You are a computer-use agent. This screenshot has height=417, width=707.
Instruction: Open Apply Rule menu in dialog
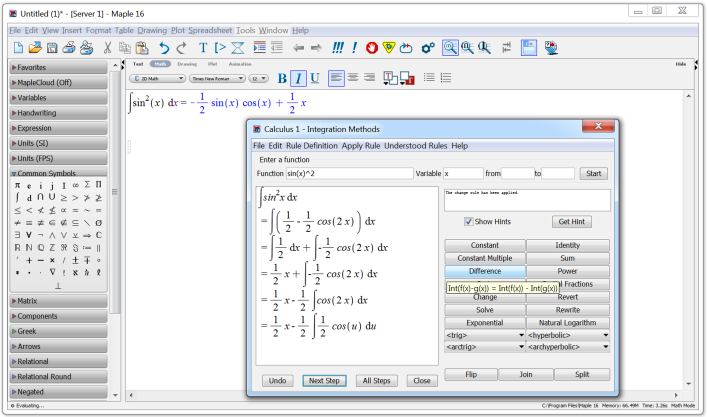tap(361, 146)
